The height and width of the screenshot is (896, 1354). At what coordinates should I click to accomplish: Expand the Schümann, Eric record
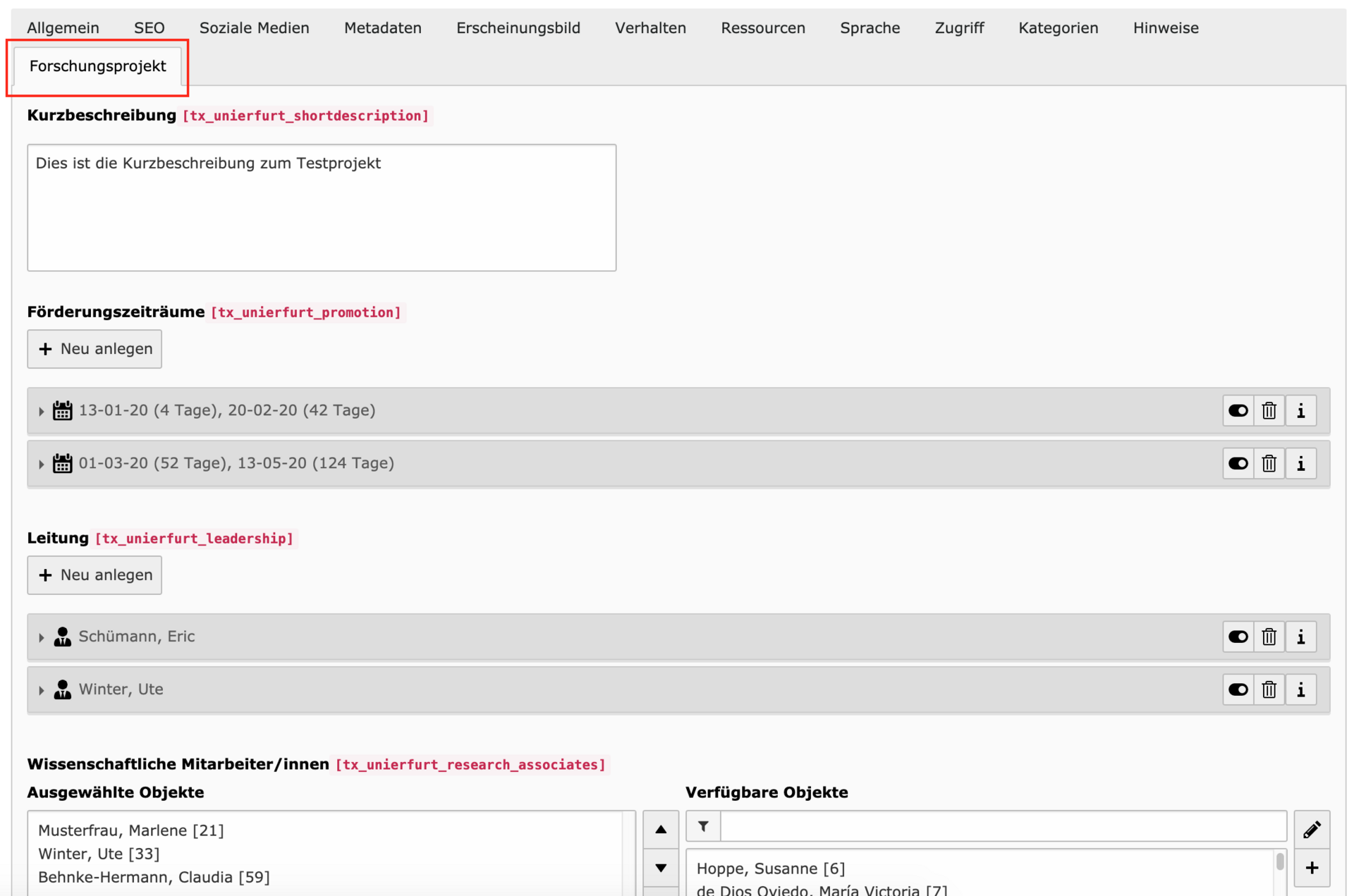pyautogui.click(x=41, y=637)
